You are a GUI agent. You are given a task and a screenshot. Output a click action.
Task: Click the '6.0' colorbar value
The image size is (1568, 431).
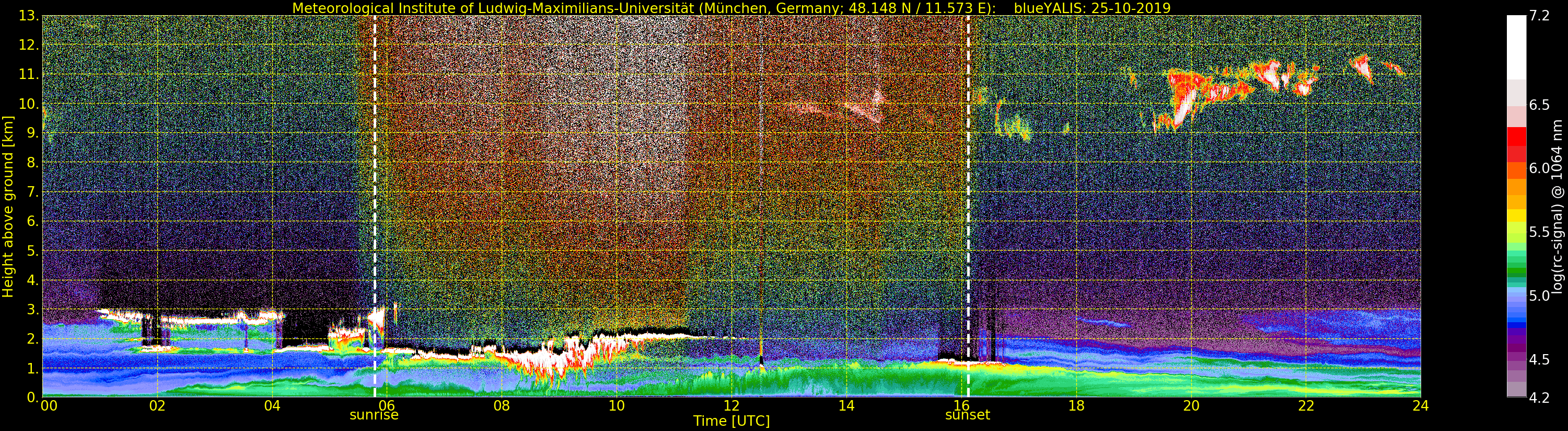[x=1539, y=168]
